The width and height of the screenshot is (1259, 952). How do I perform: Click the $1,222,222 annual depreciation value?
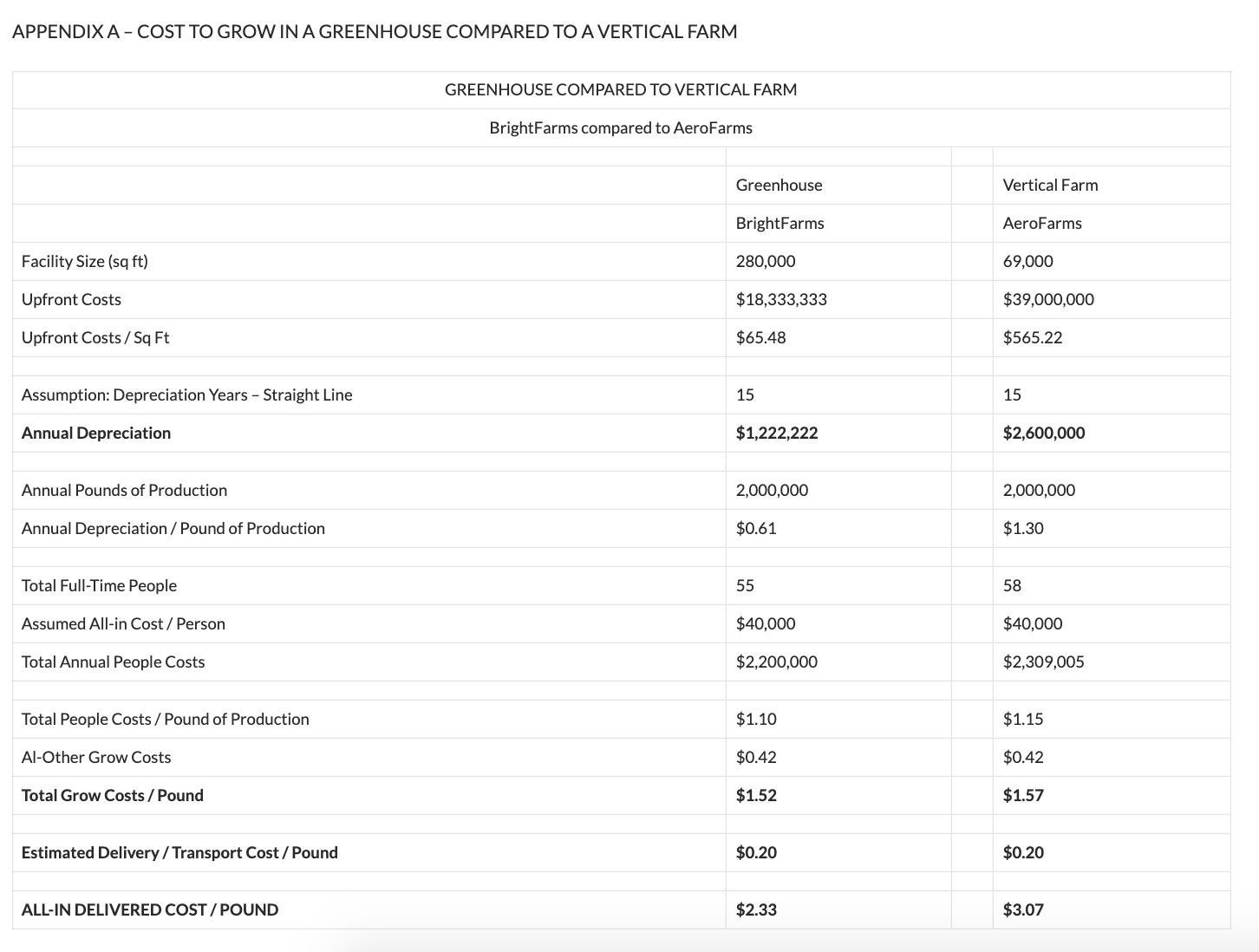(x=777, y=433)
